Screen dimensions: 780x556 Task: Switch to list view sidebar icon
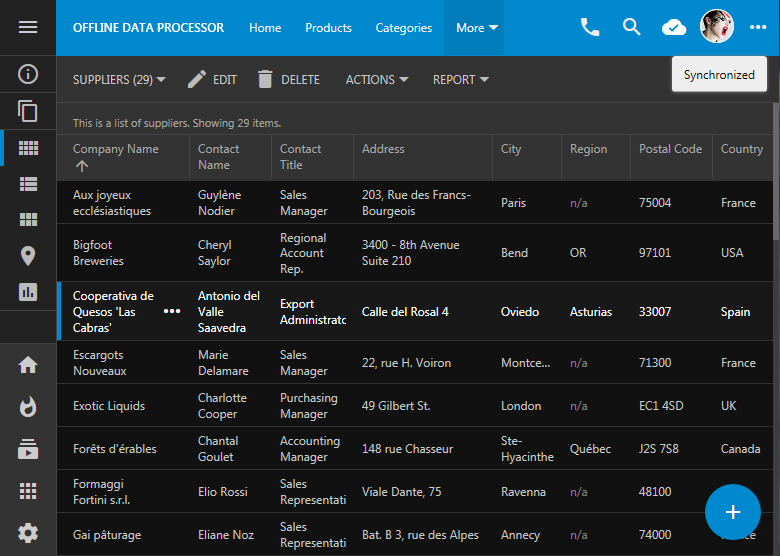point(28,184)
